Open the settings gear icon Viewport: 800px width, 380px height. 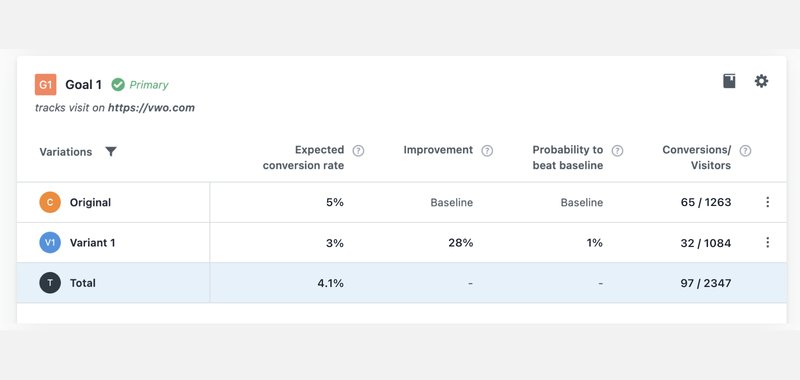[x=761, y=81]
